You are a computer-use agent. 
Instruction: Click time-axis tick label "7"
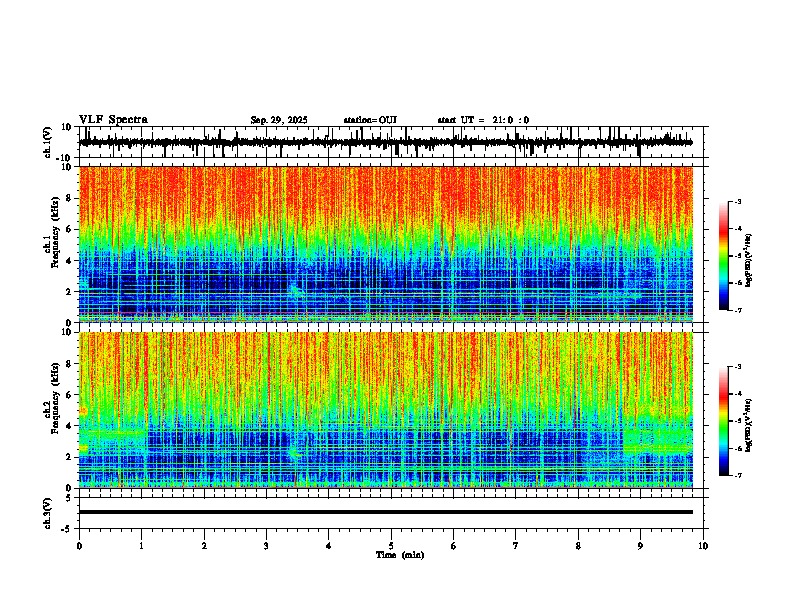coord(516,546)
